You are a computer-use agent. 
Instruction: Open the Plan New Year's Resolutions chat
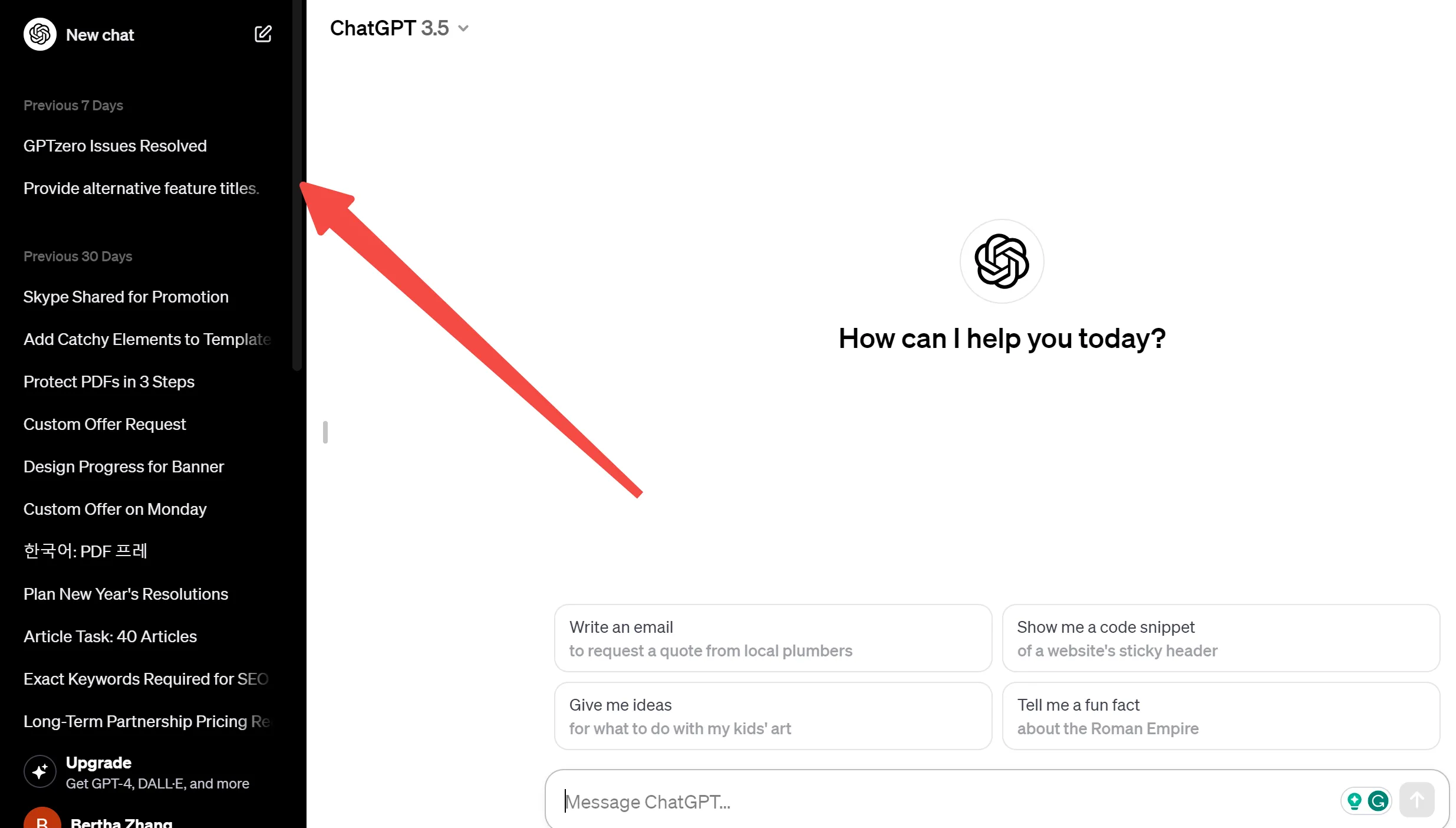(126, 594)
